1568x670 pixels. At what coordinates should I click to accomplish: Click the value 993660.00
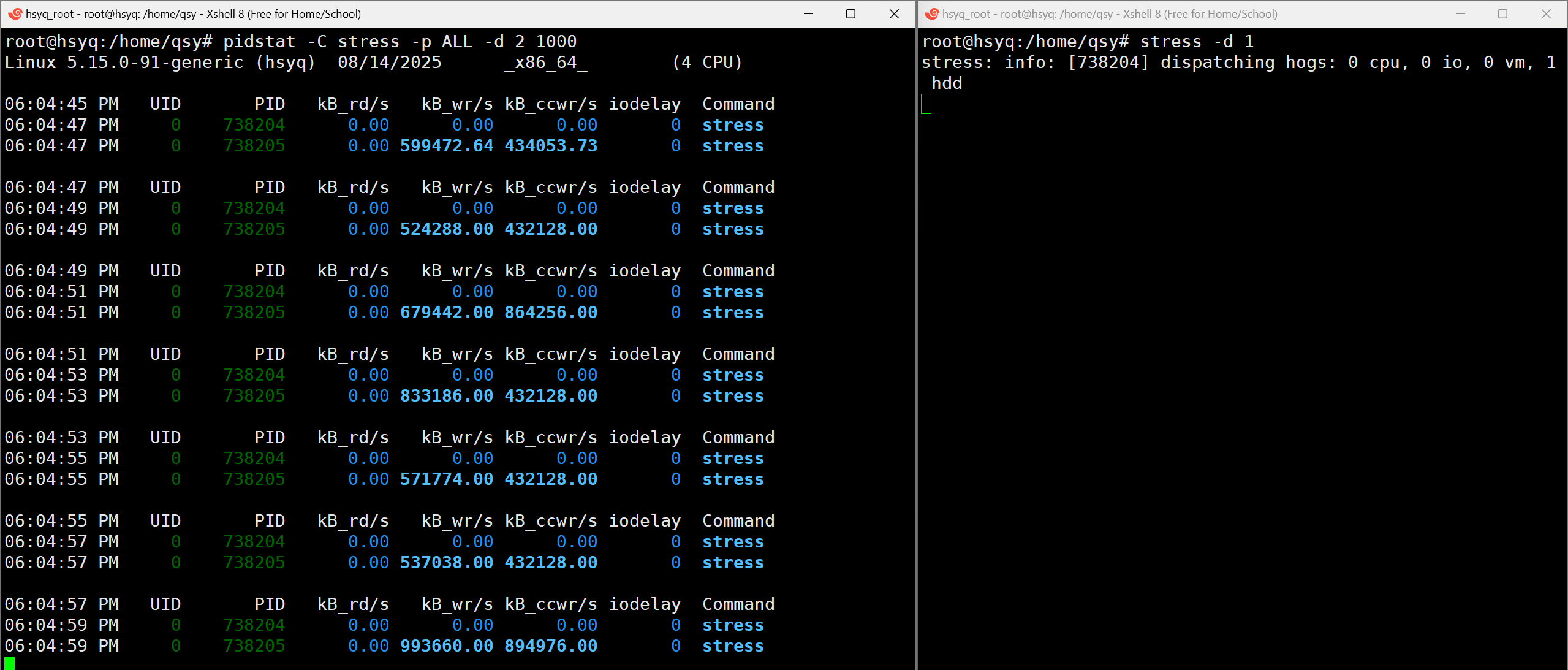click(x=447, y=646)
